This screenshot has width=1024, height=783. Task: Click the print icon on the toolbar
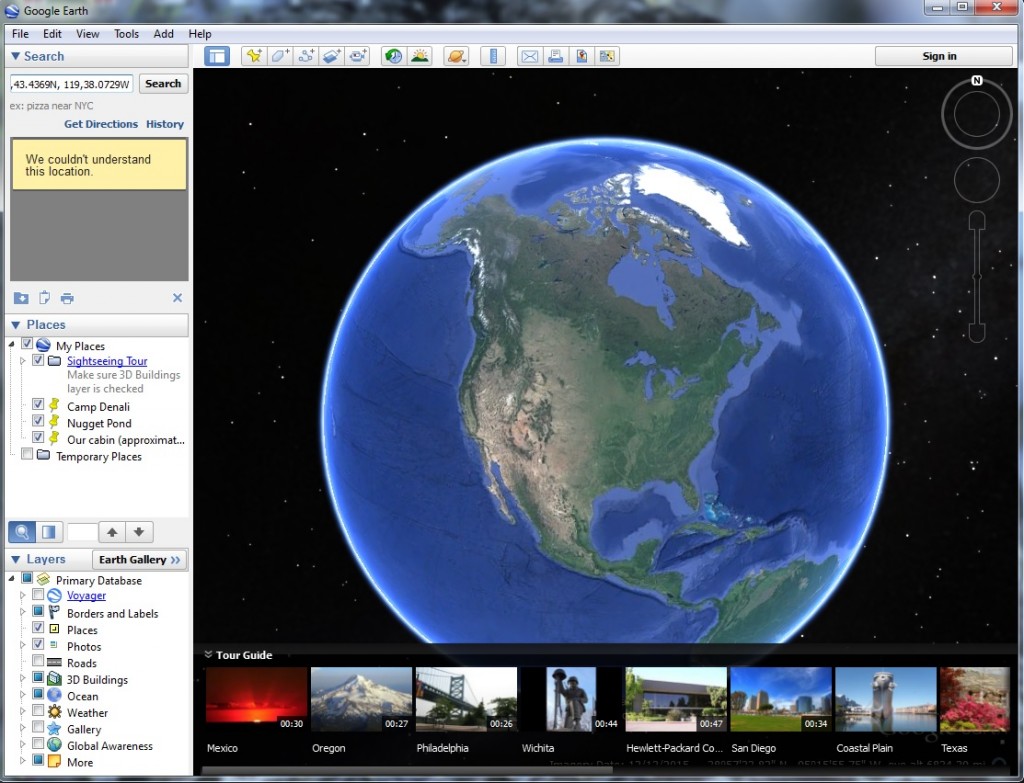556,56
